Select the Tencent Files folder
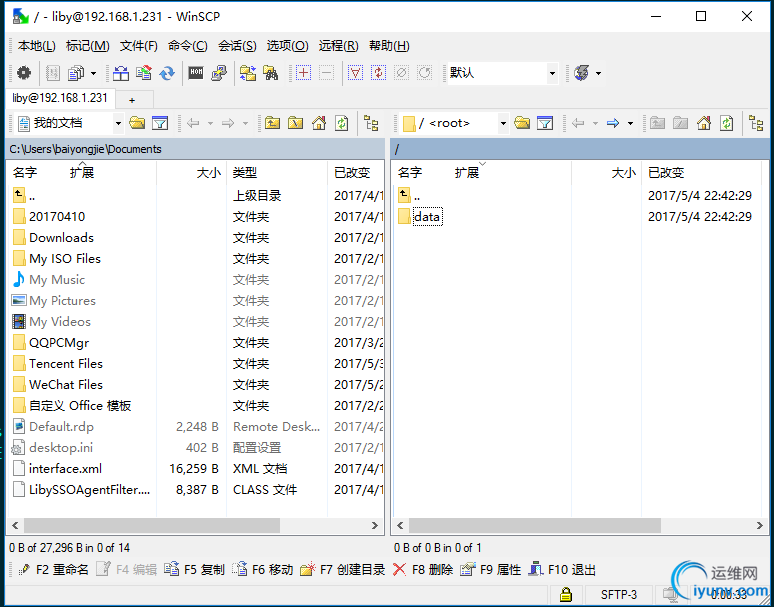Viewport: 774px width, 607px height. coord(66,364)
